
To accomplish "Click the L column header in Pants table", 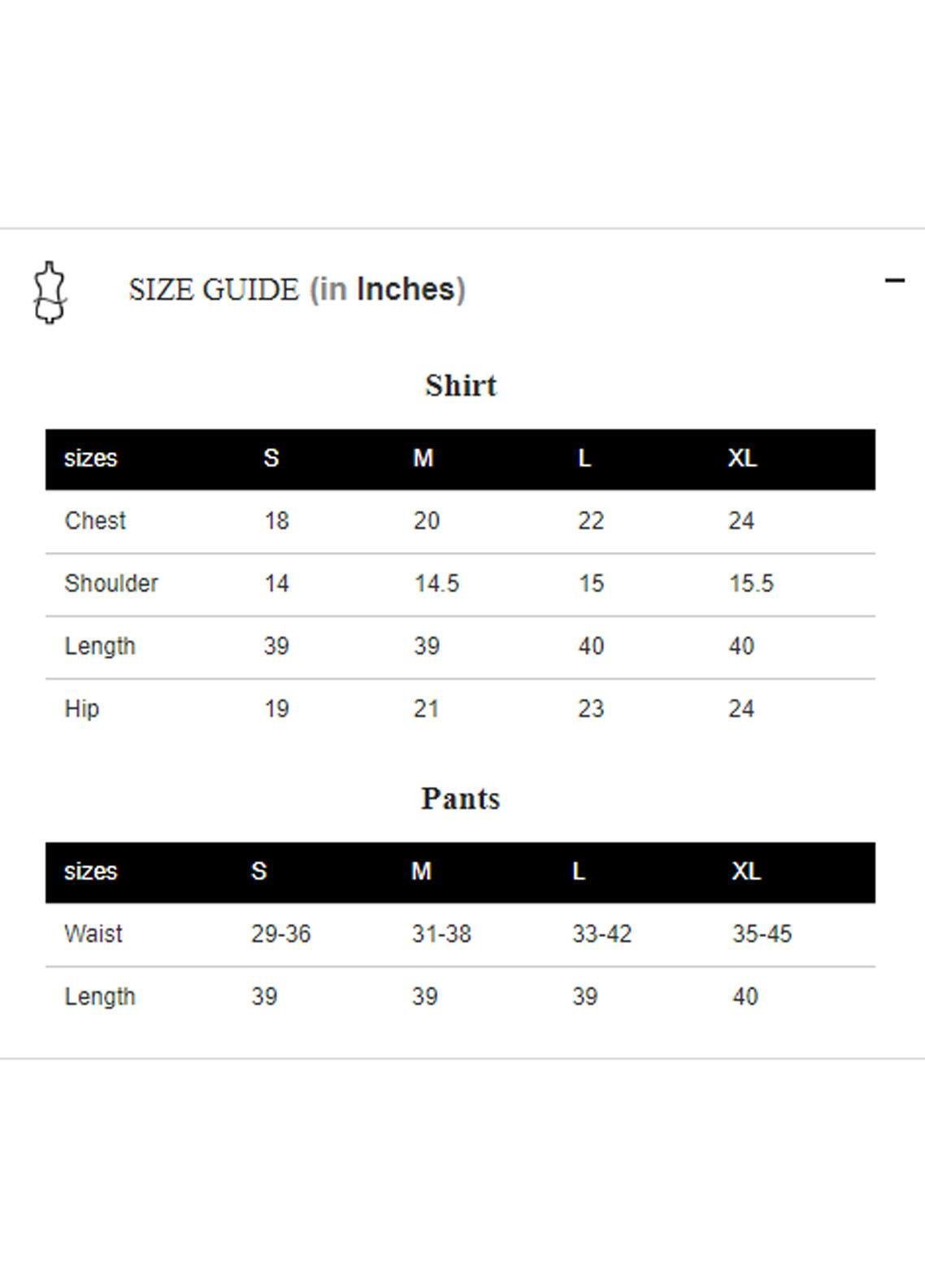I will 579,872.
